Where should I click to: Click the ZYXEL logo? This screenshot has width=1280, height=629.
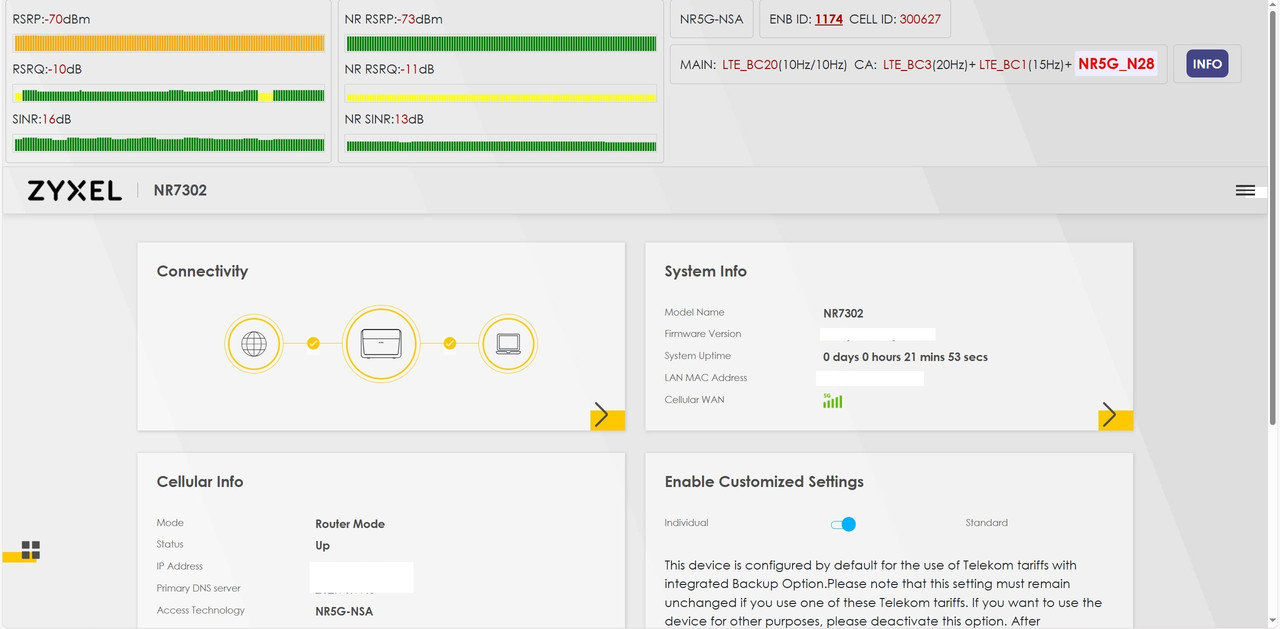[x=74, y=191]
